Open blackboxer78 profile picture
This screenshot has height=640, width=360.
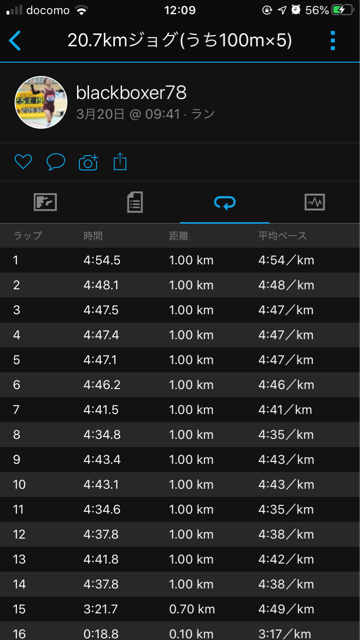click(x=41, y=102)
